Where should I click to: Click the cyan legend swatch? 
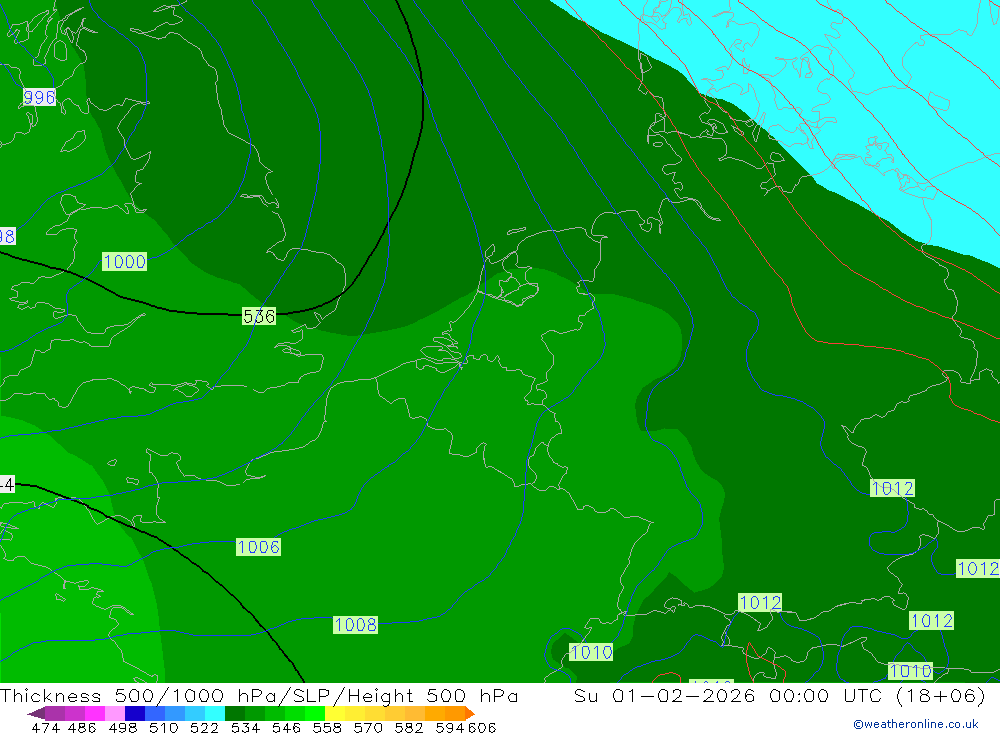pos(215,713)
